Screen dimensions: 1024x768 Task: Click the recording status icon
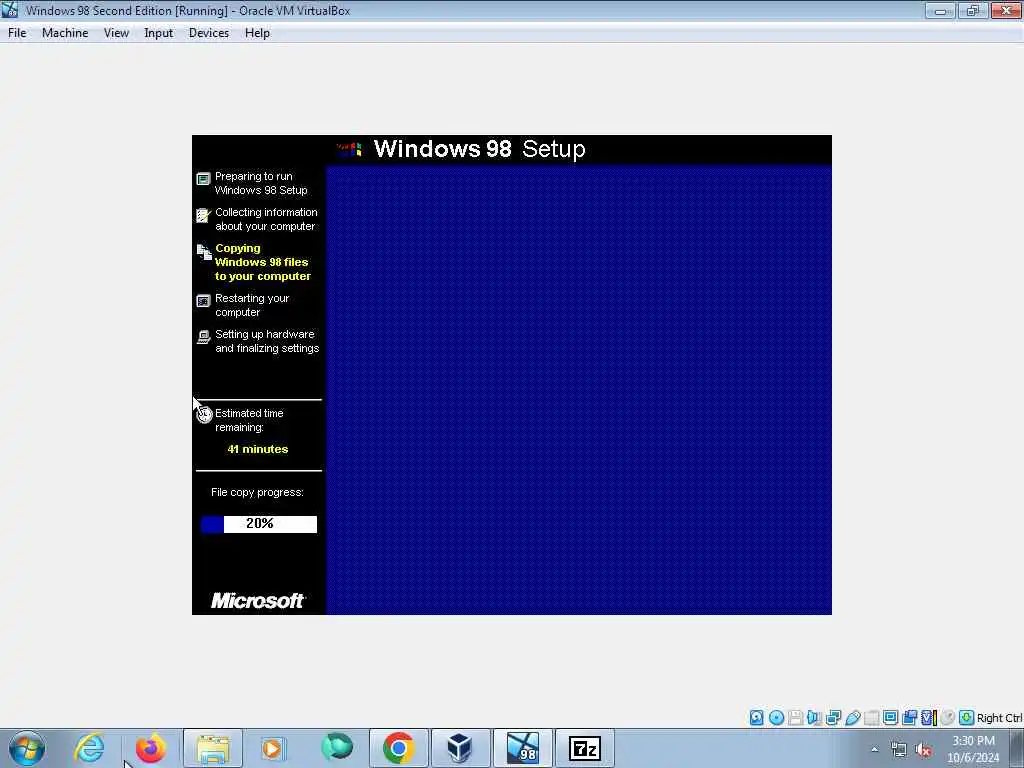pos(909,718)
